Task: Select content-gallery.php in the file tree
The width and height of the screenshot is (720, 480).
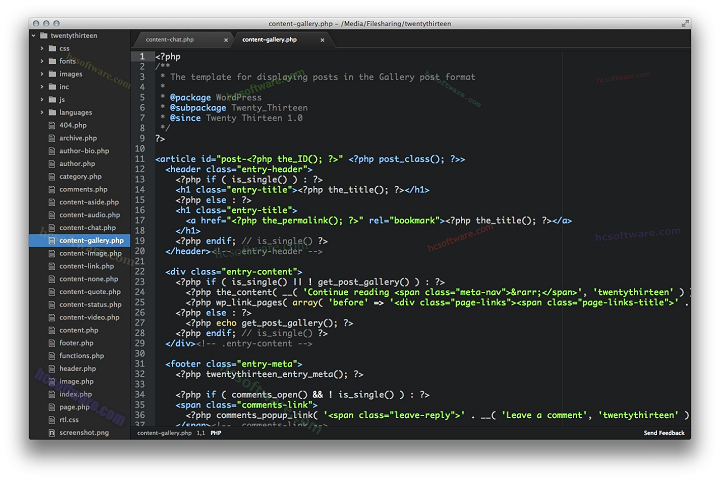Action: [x=80, y=240]
